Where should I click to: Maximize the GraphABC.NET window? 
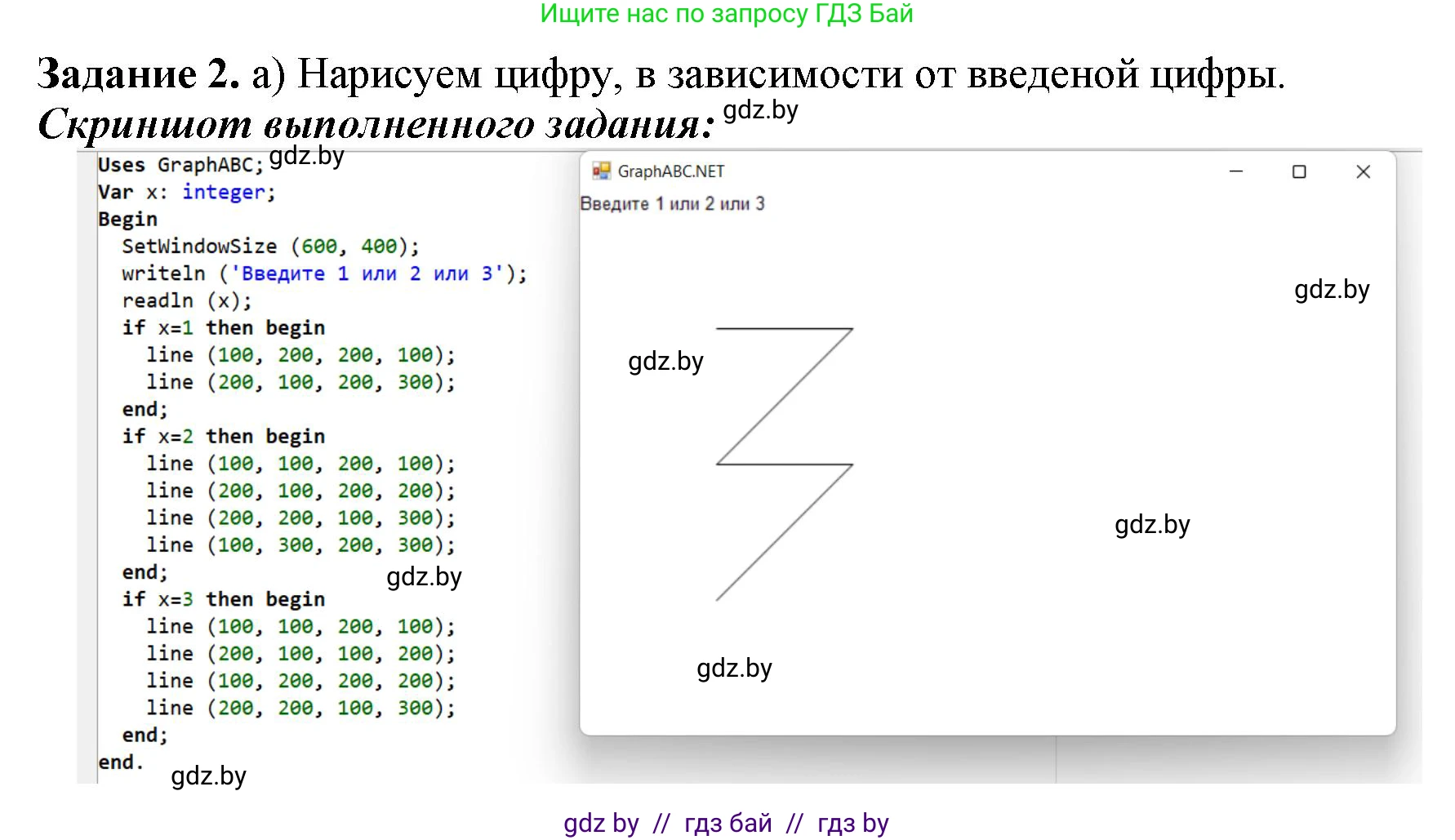click(1299, 171)
